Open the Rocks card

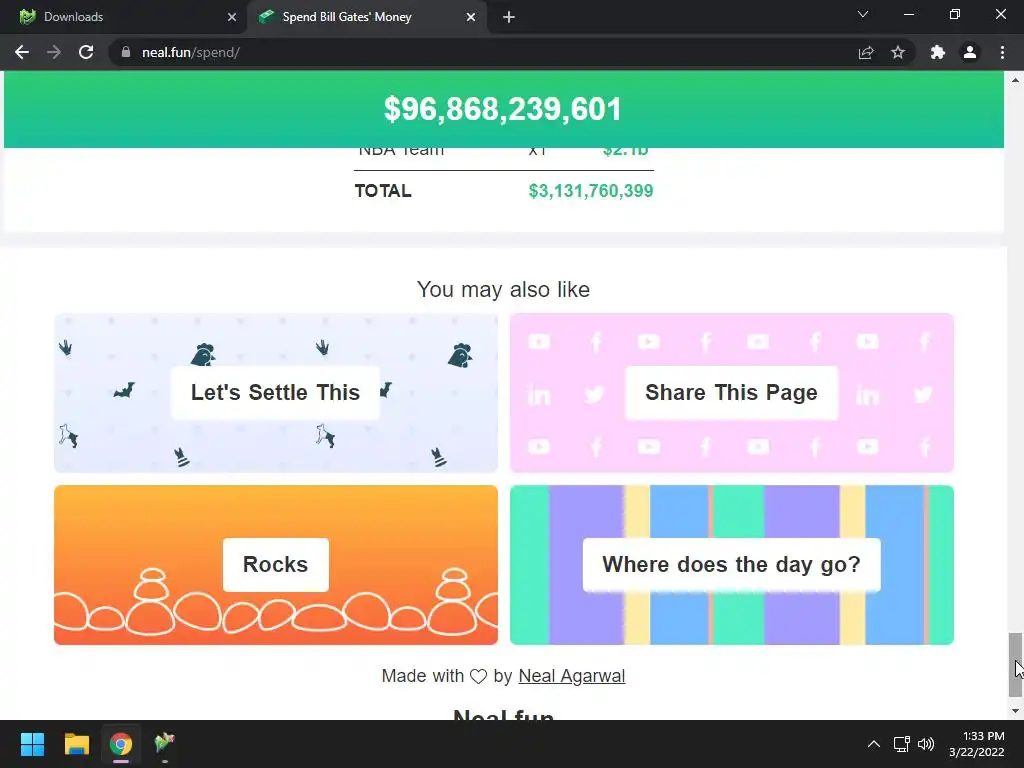(x=276, y=565)
